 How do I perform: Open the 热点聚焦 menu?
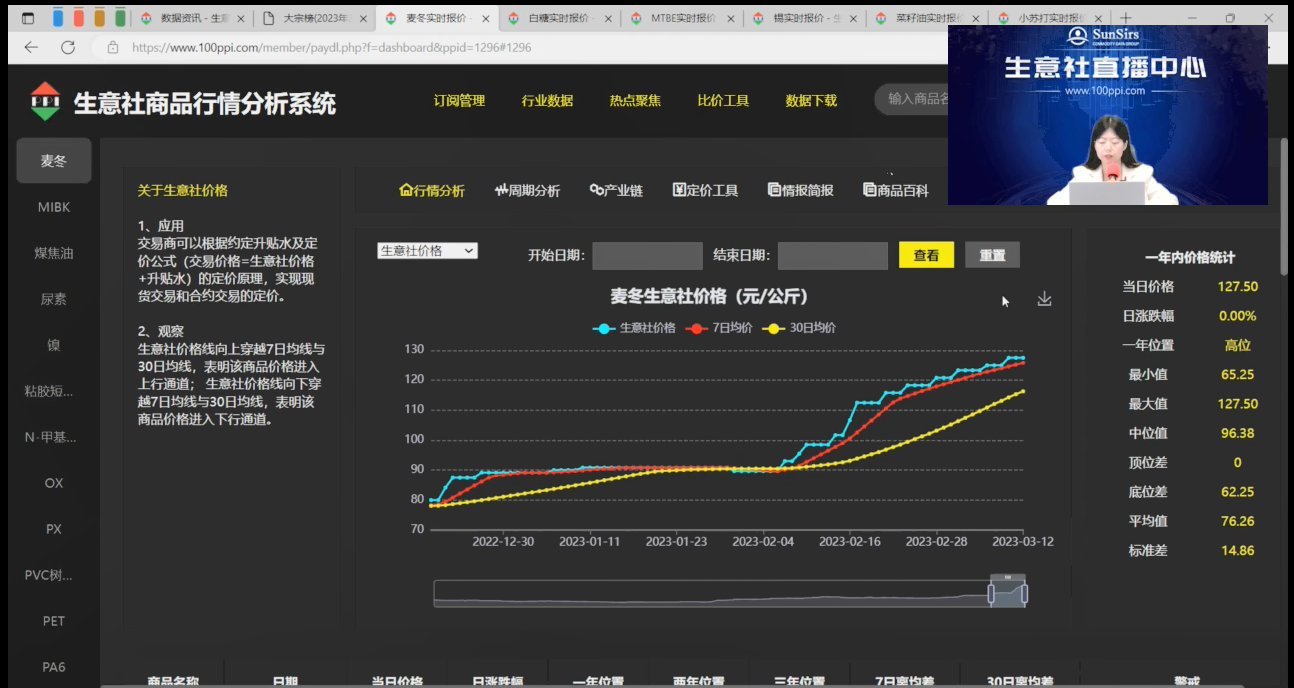click(x=635, y=101)
